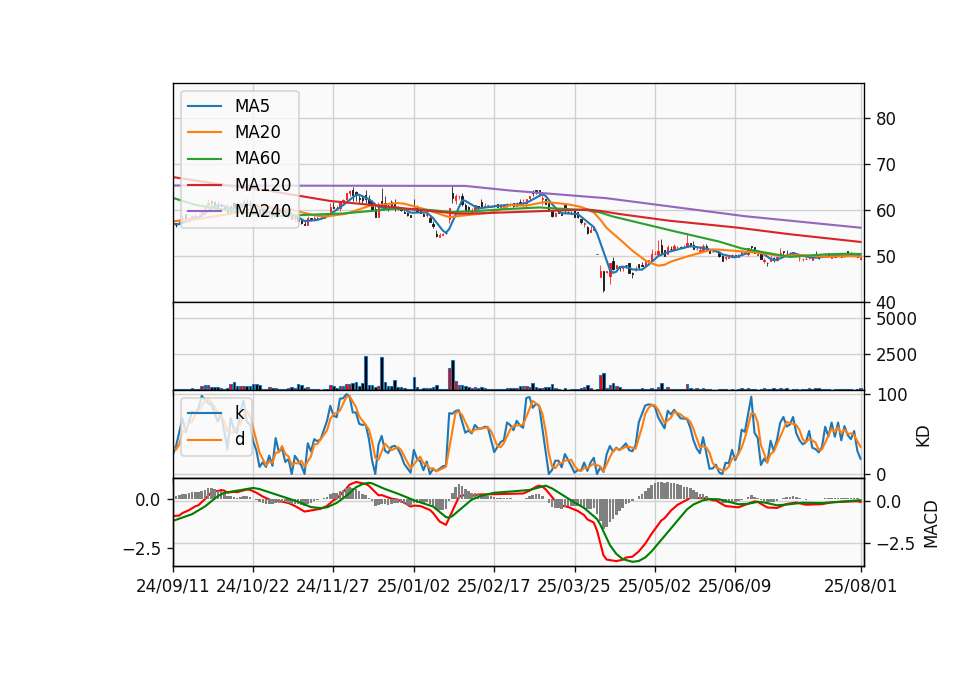This screenshot has height=690, width=960.
Task: Click the KD vertical axis title
Action: (923, 437)
